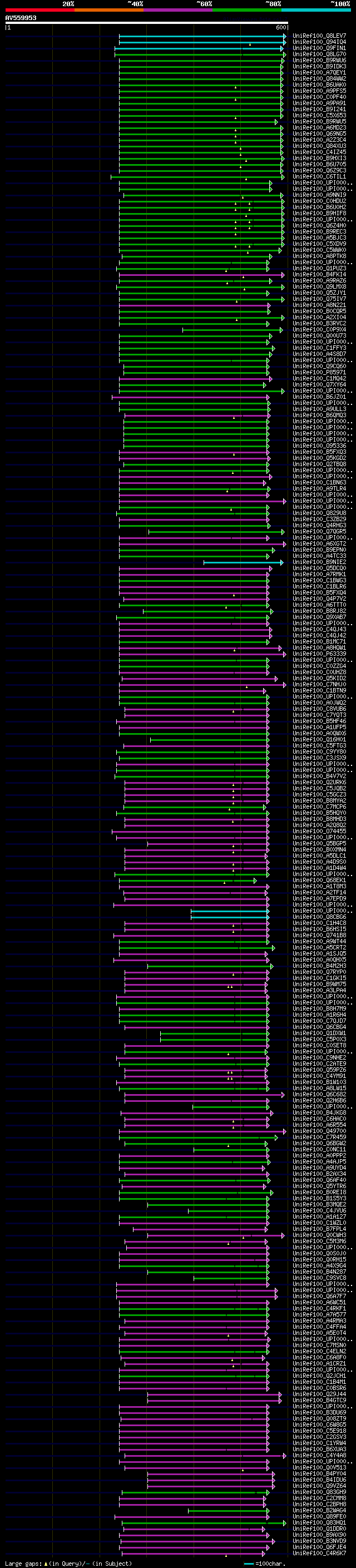Select hit label UniRef100_C5E918
The image size is (356, 1568).
319,1431
